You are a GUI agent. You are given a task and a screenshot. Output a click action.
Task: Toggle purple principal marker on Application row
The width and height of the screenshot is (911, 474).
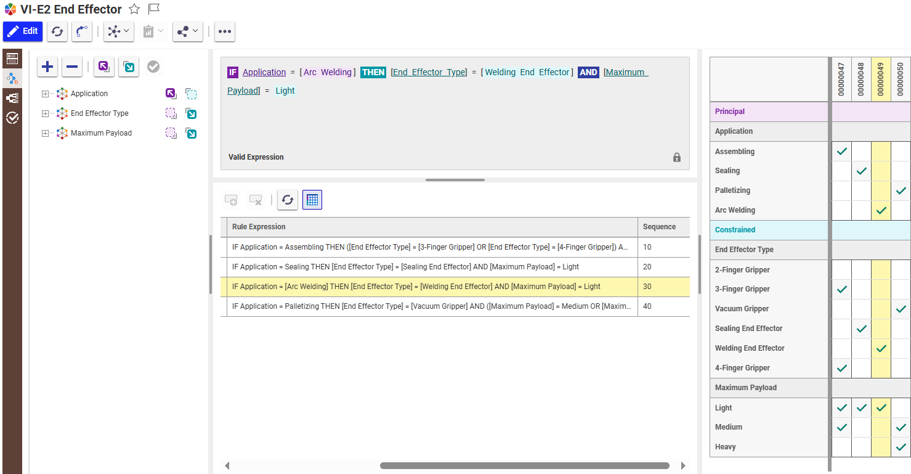tap(171, 94)
